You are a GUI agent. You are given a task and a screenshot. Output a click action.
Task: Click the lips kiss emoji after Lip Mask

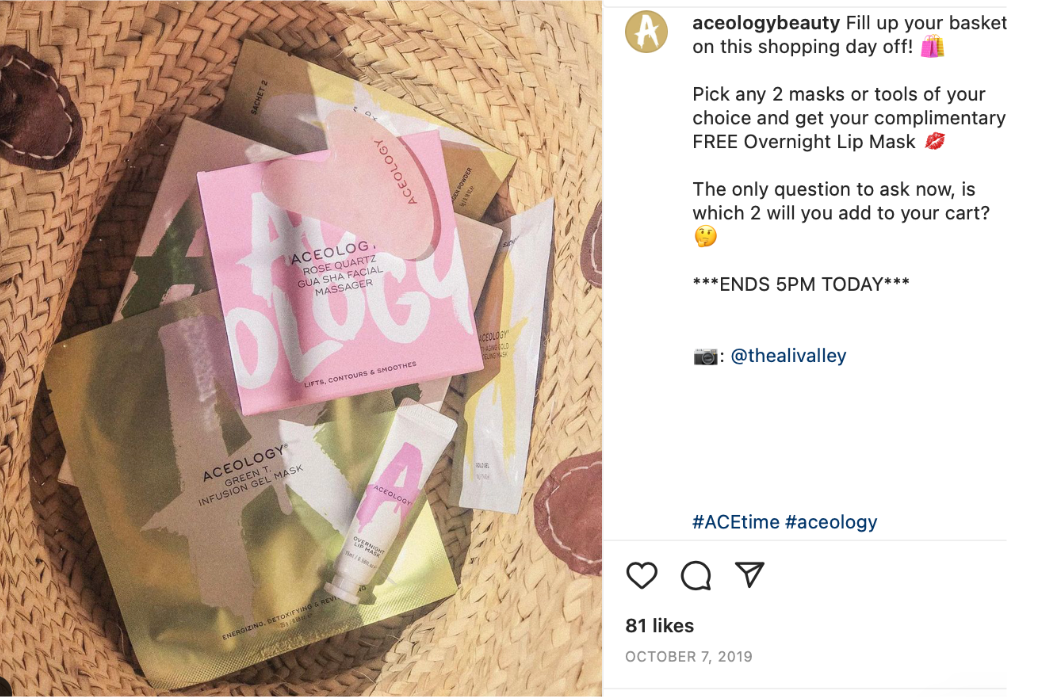coord(935,141)
